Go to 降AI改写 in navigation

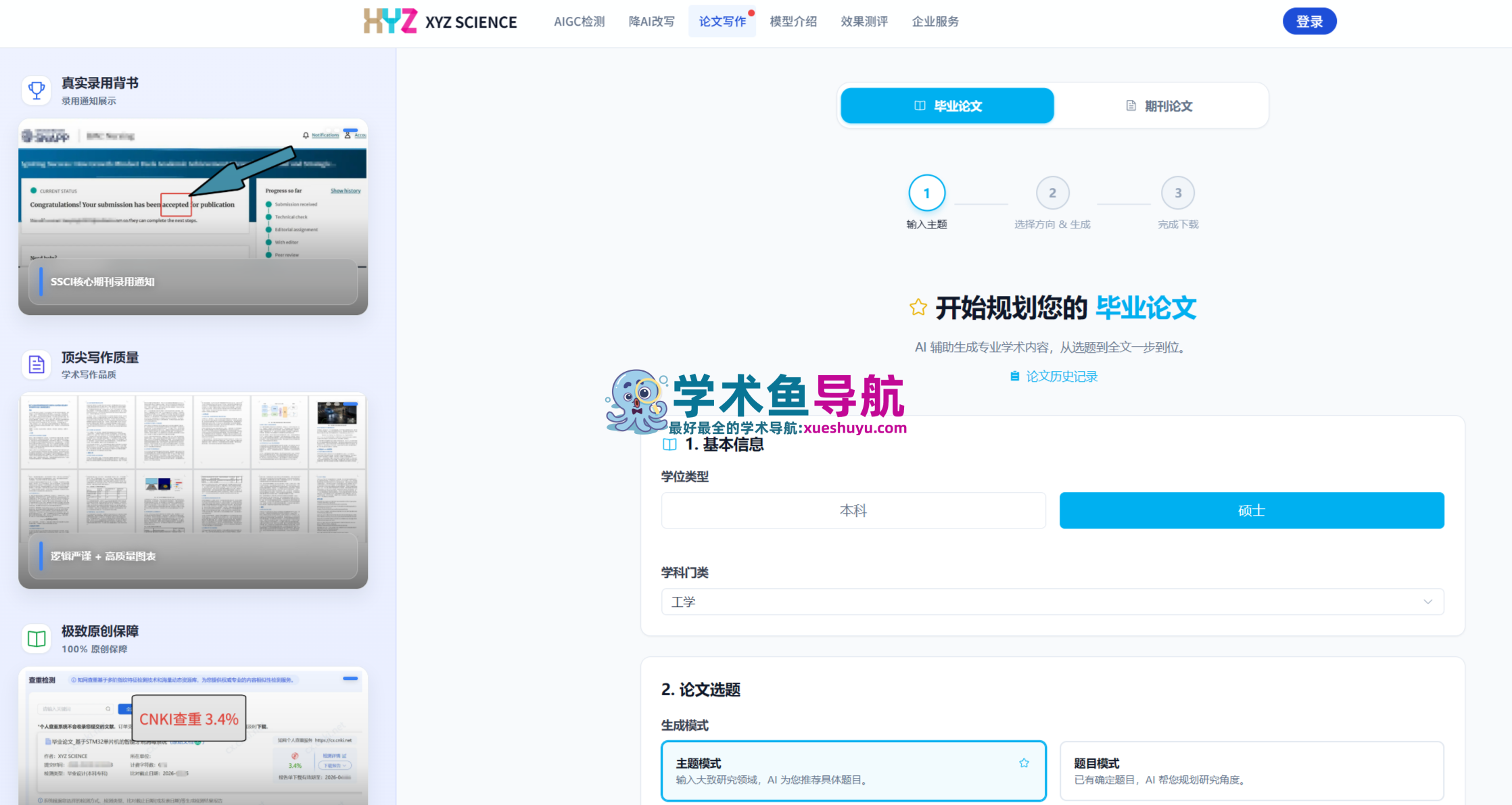(x=651, y=22)
